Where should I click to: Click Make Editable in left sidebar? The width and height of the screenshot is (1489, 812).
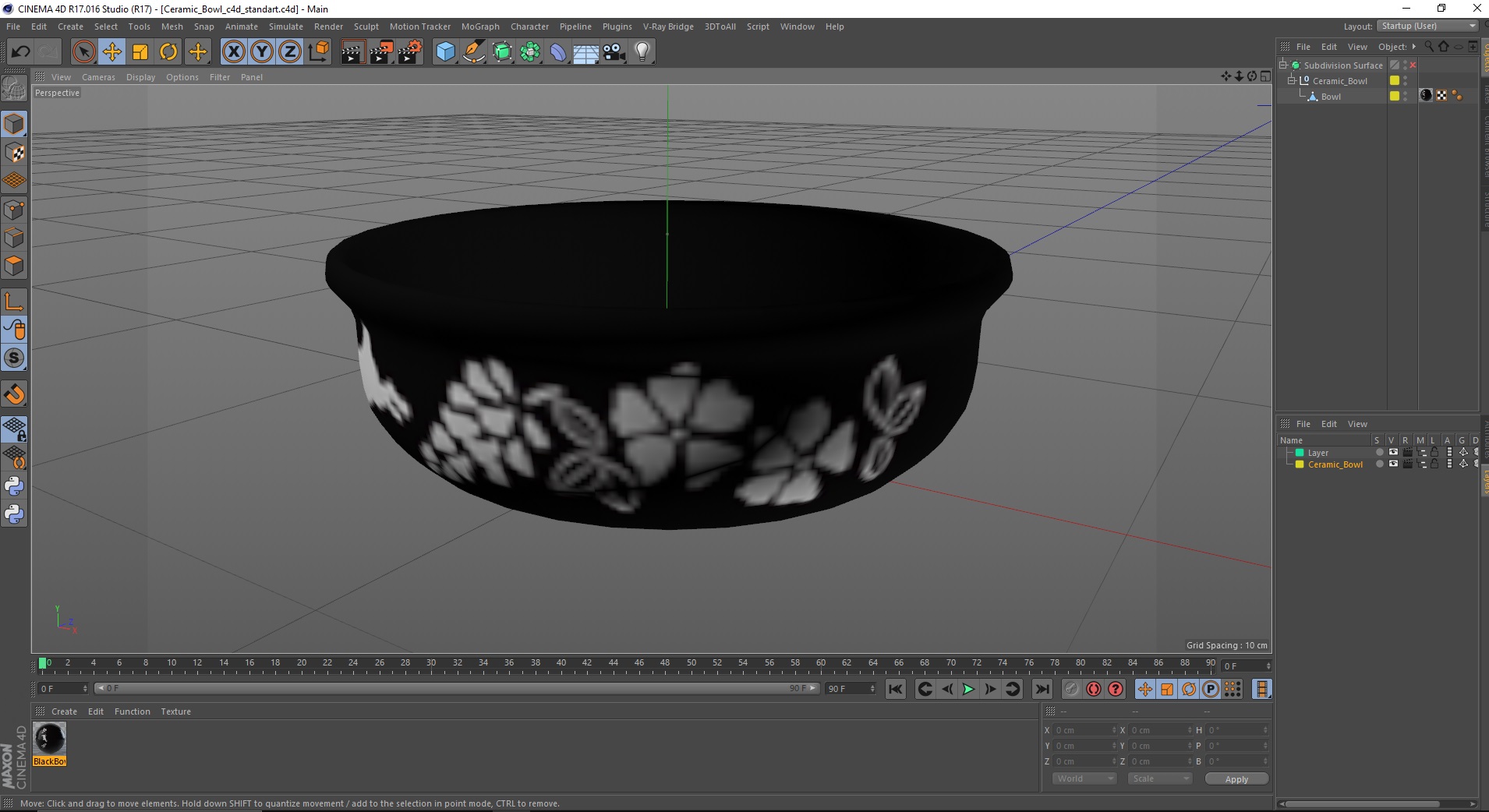click(14, 89)
